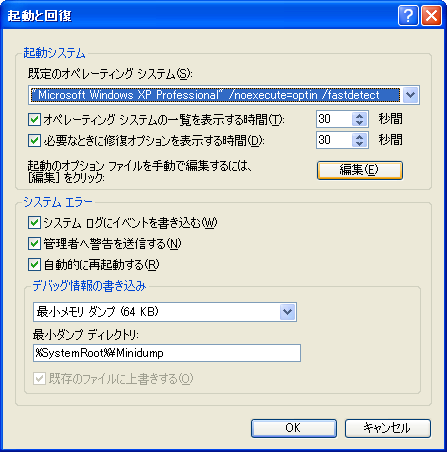Disable 自動的に再起動する option
447x452 pixels.
point(34,265)
